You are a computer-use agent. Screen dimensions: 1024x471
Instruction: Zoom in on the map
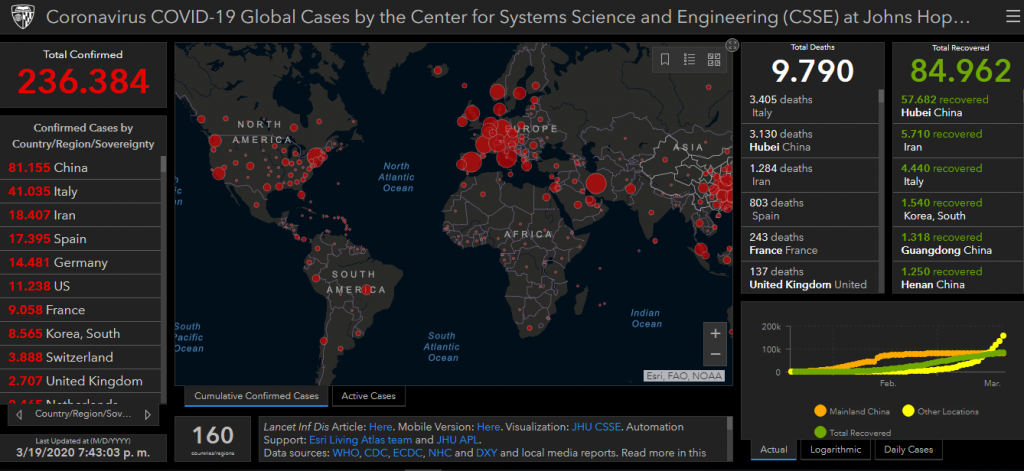(714, 333)
